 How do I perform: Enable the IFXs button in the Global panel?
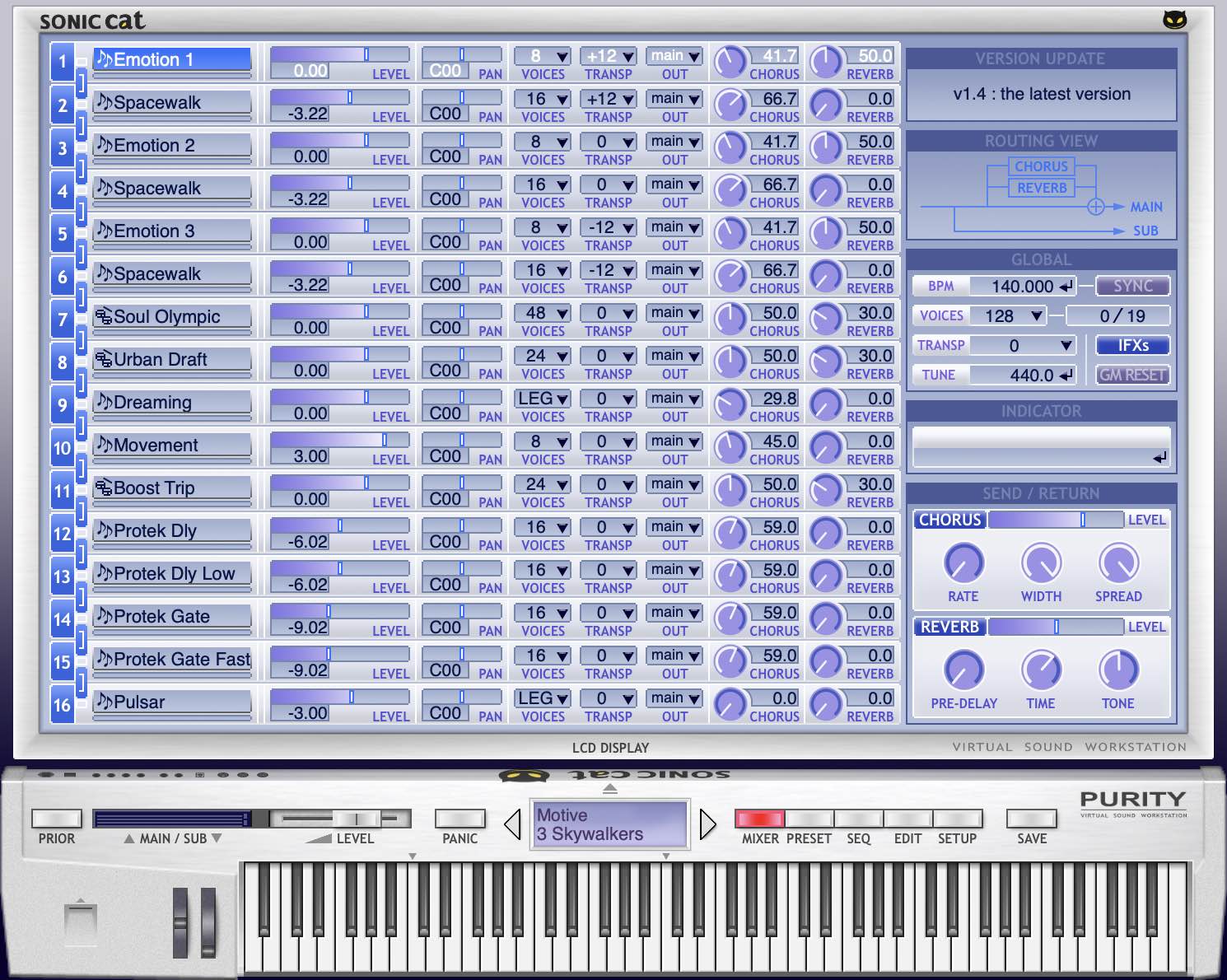tap(1132, 345)
